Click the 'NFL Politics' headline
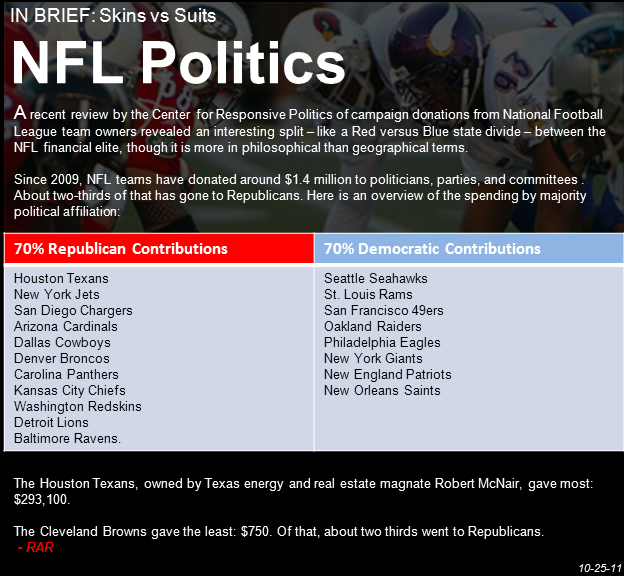The height and width of the screenshot is (576, 624). tap(179, 62)
